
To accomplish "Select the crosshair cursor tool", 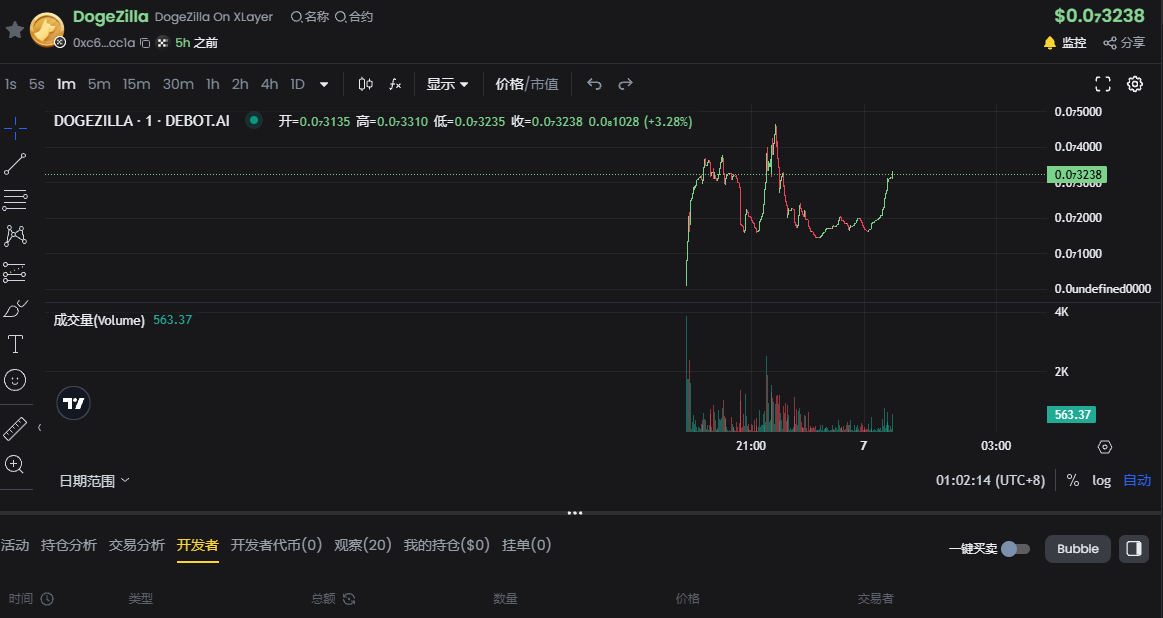I will point(16,128).
